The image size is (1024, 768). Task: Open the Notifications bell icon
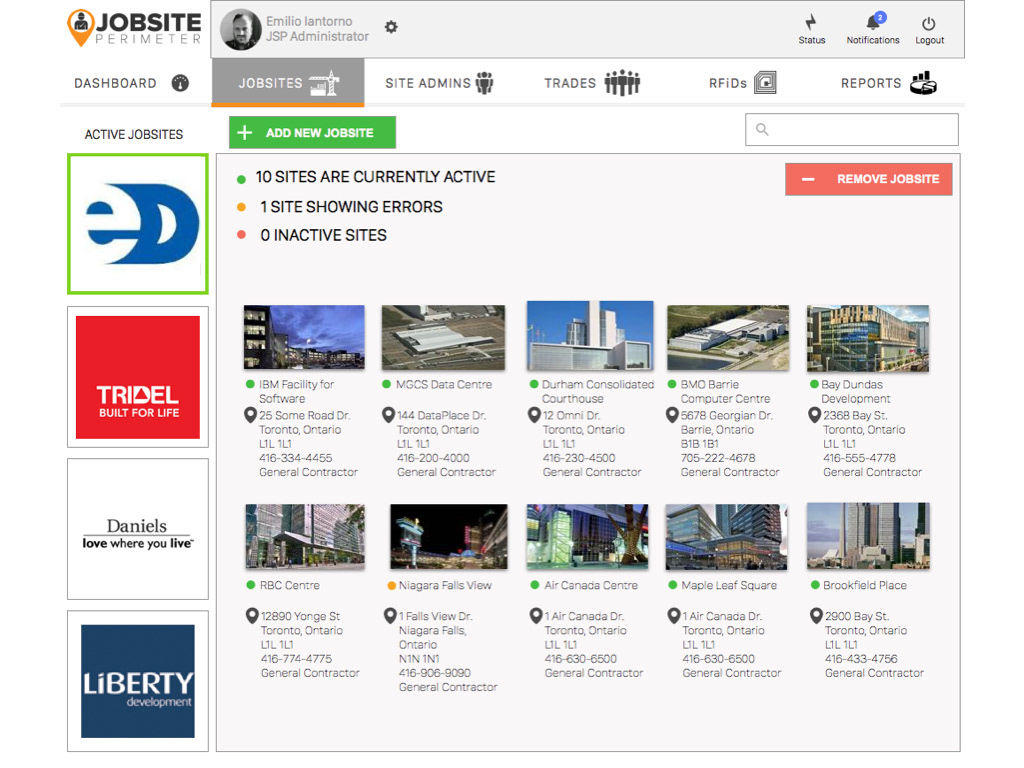874,22
